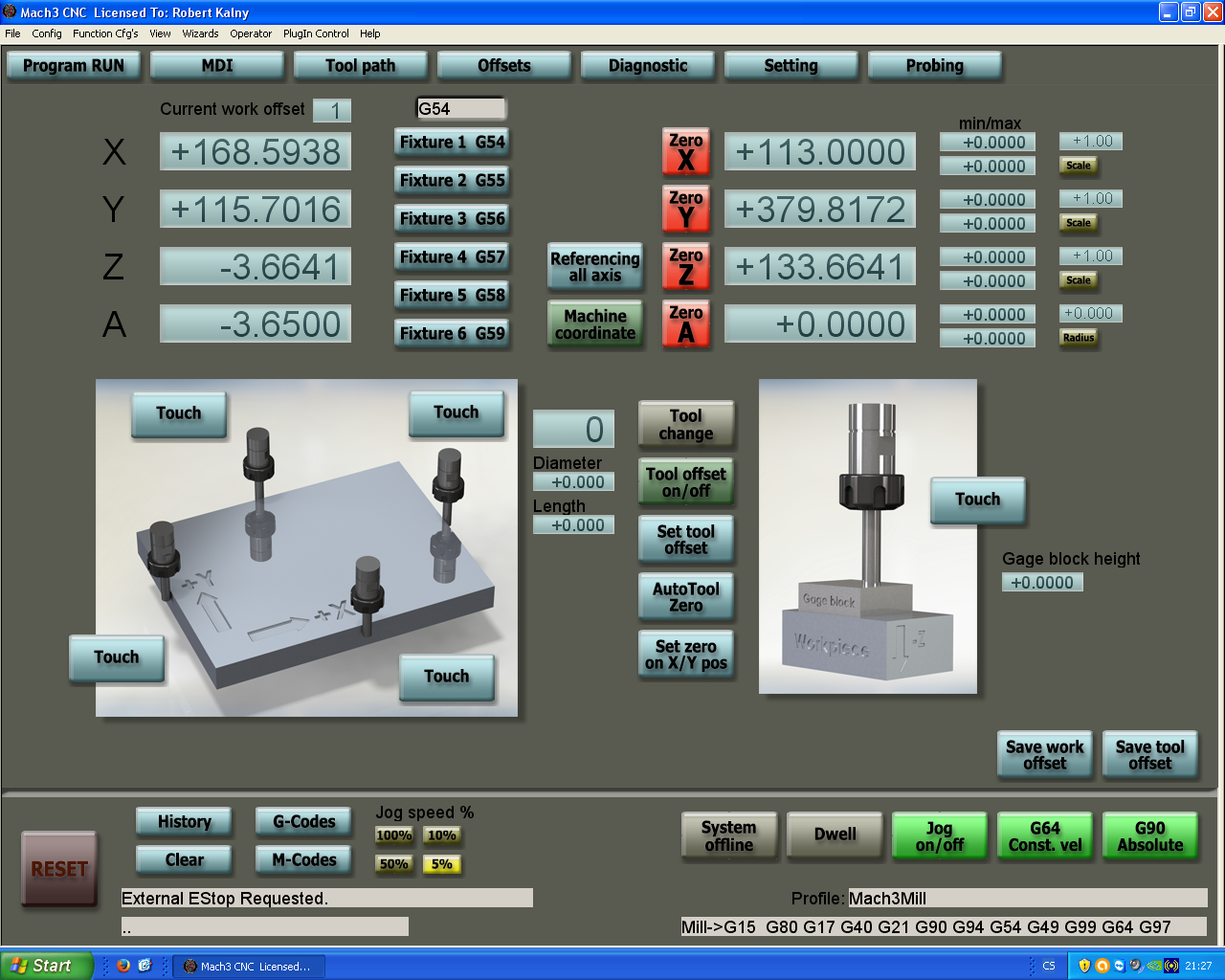Toggle Jog on/off
The width and height of the screenshot is (1225, 980).
(939, 836)
